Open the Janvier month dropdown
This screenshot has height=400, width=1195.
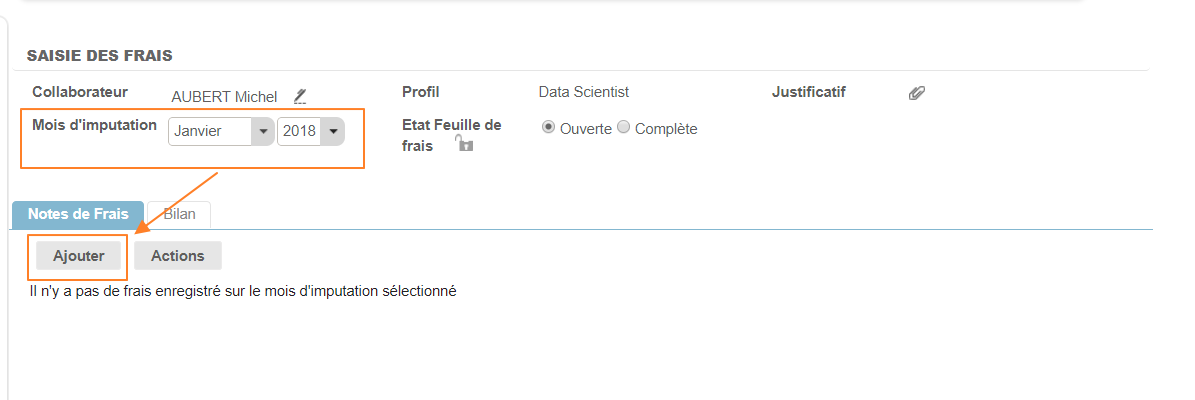point(221,131)
